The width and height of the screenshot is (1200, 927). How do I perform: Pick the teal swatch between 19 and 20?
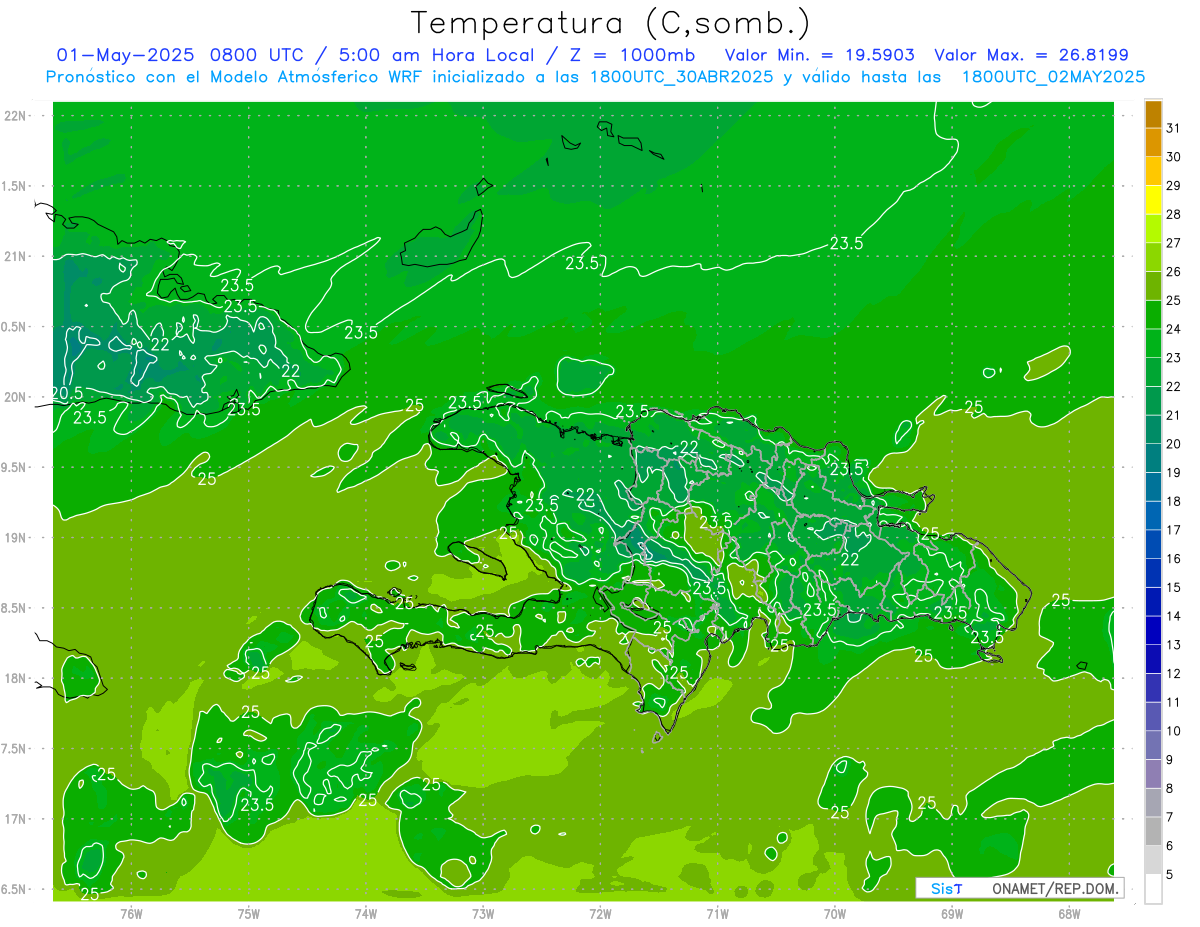click(x=1153, y=459)
